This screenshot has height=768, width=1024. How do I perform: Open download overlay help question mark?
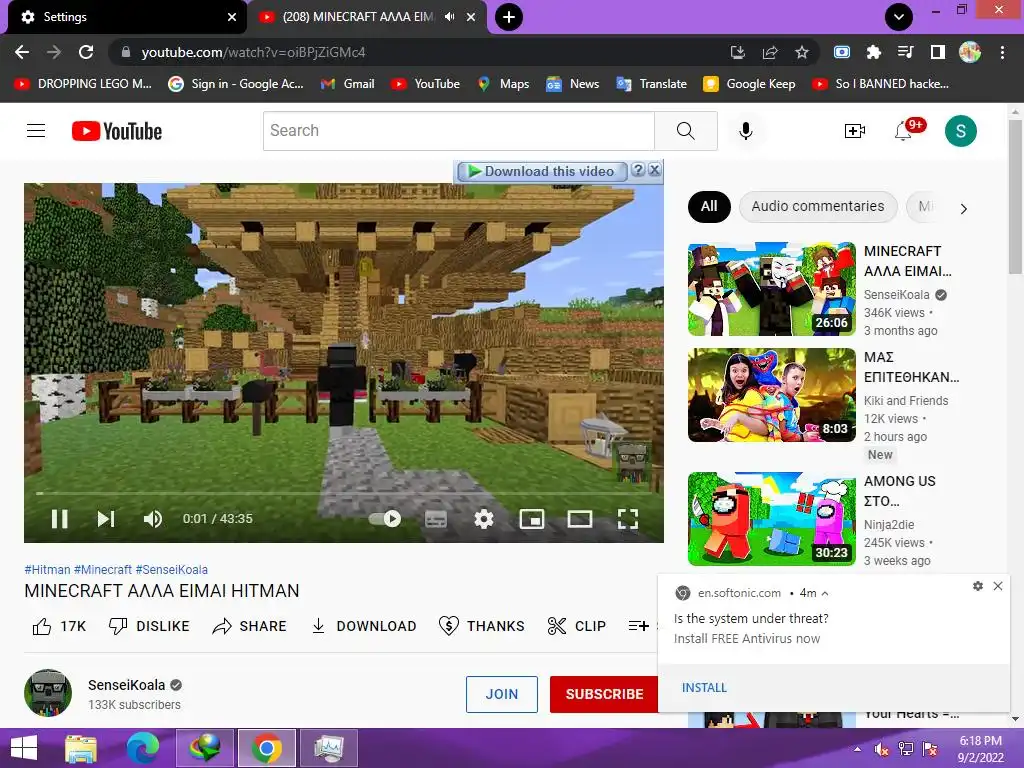(638, 170)
